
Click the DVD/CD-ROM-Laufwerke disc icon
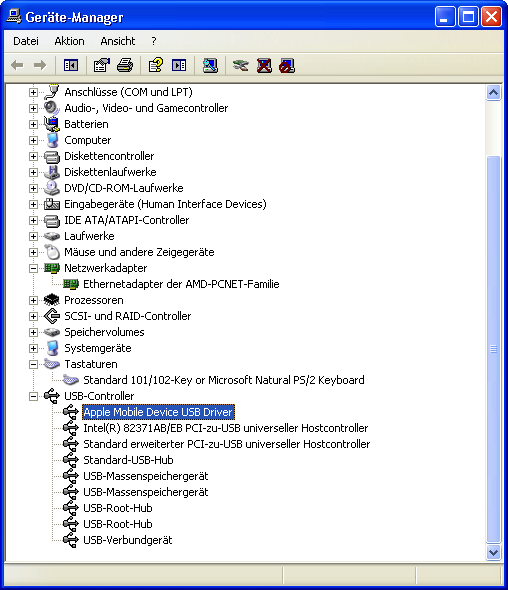(52, 188)
